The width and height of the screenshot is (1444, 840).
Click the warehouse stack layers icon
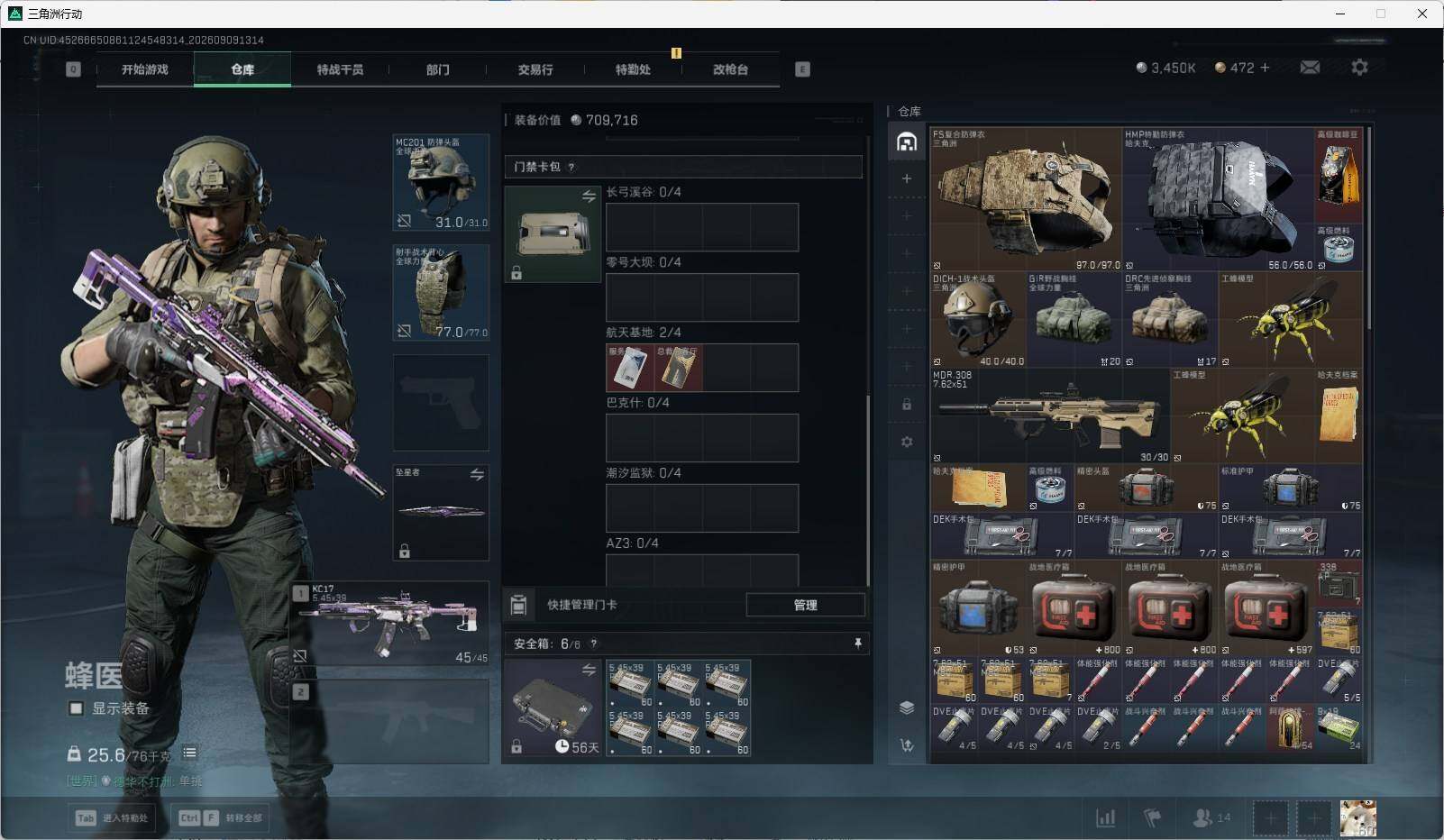click(x=907, y=708)
